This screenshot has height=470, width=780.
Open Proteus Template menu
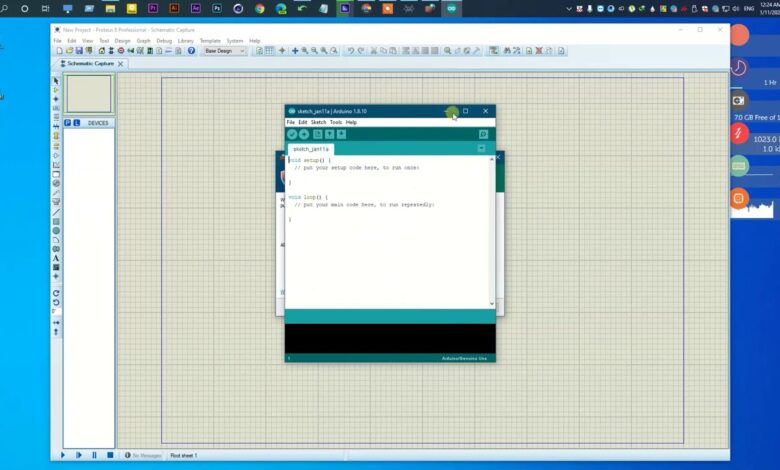210,41
